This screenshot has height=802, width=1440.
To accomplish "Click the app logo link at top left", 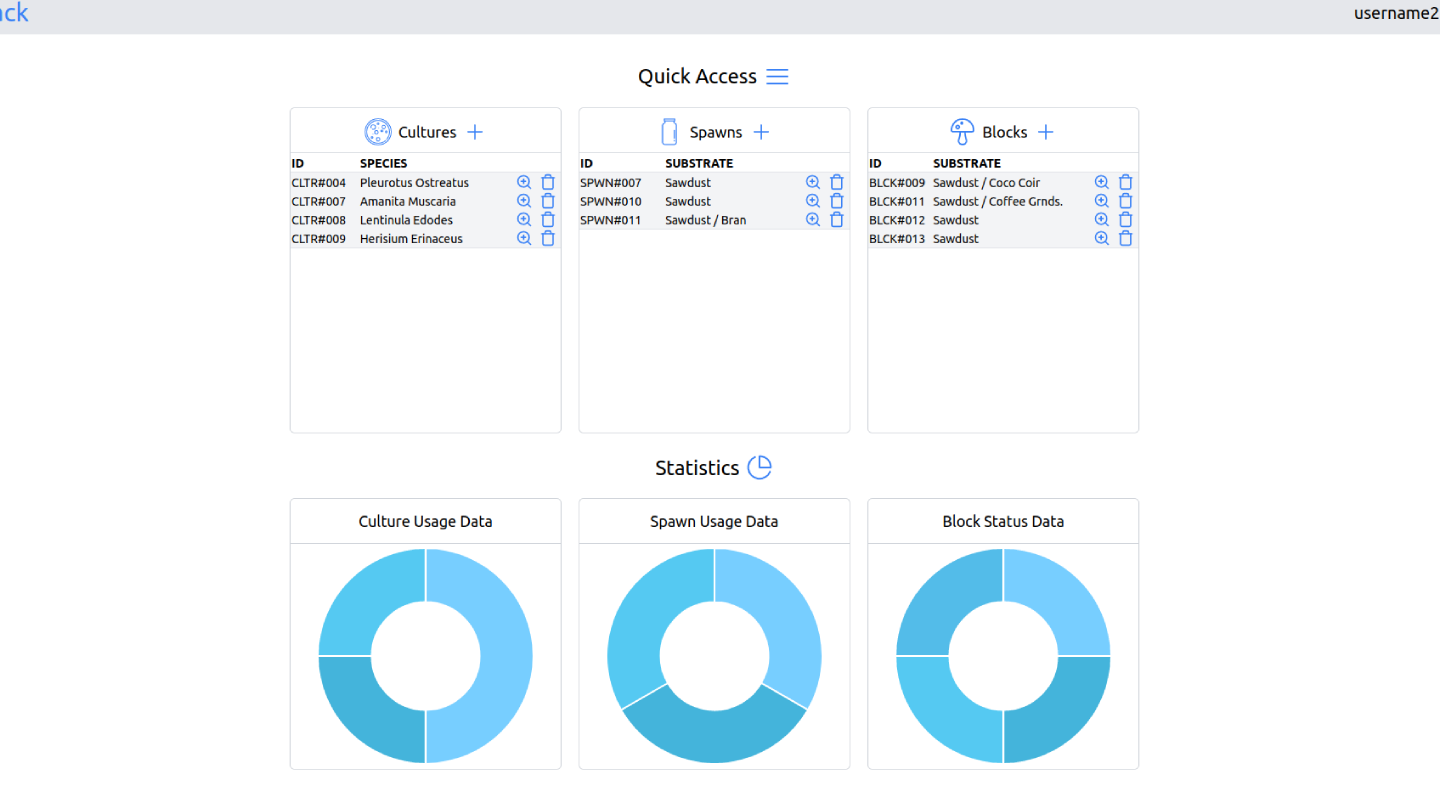I will (14, 13).
